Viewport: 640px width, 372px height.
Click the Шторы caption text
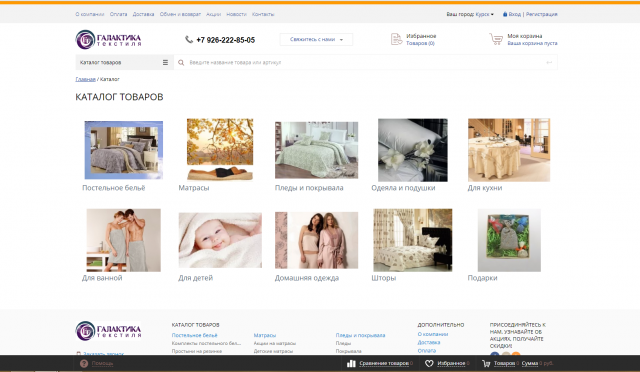pos(384,278)
